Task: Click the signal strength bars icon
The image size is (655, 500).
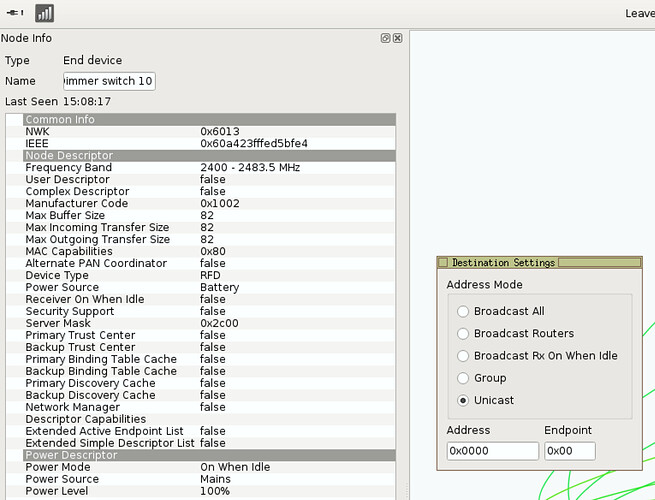Action: click(44, 13)
